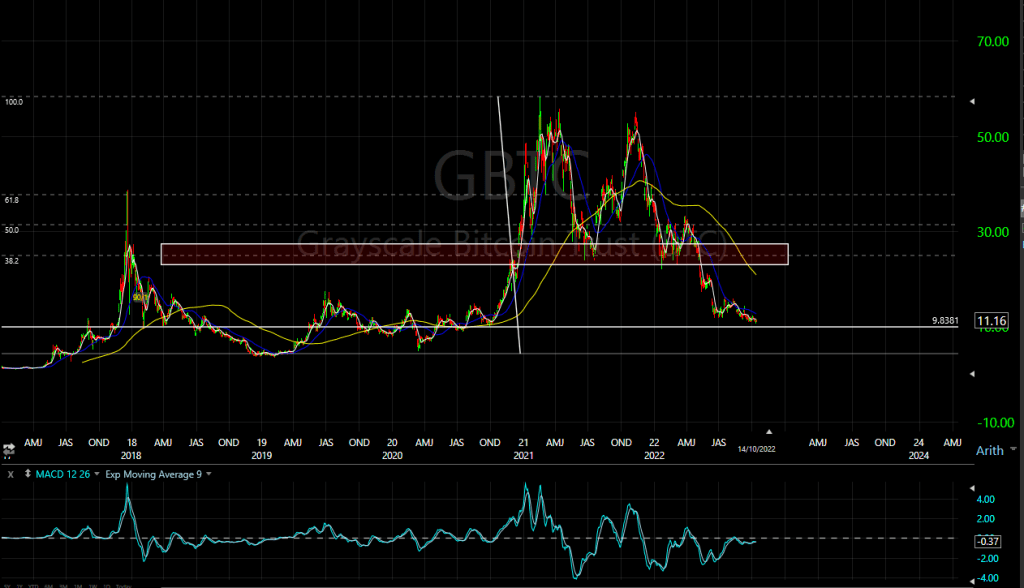Click the current price label 11.16
The width and height of the screenshot is (1024, 588).
click(992, 321)
